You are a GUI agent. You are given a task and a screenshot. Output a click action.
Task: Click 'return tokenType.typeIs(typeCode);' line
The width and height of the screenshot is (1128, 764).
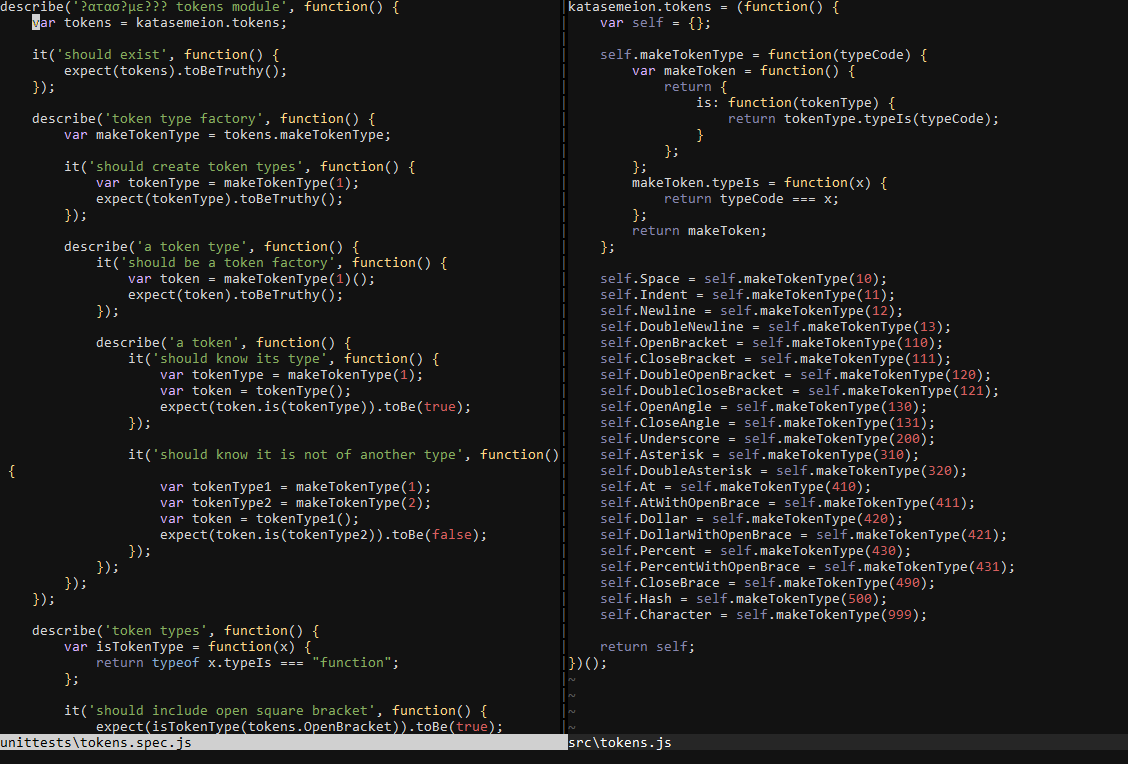pyautogui.click(x=863, y=119)
